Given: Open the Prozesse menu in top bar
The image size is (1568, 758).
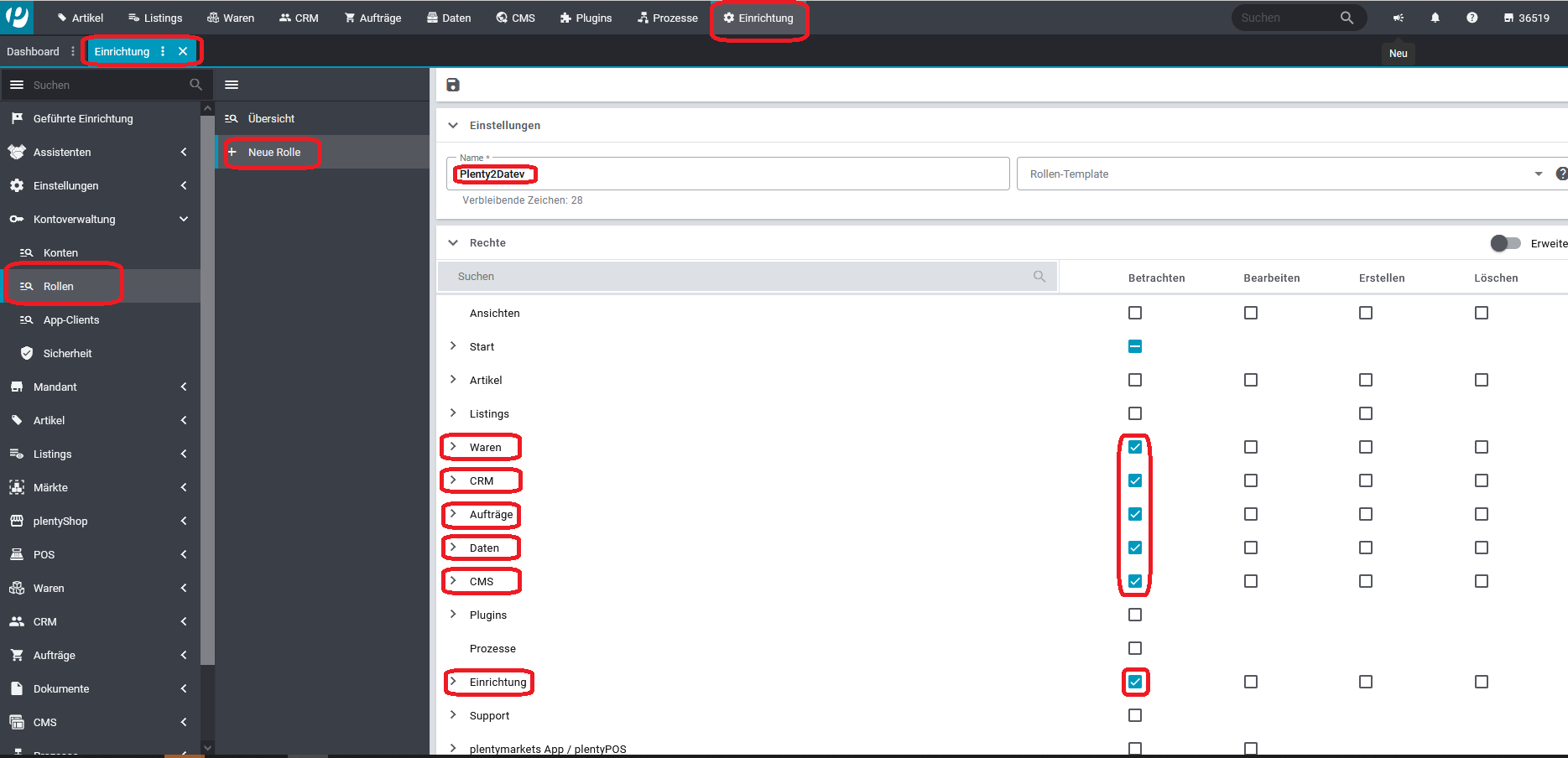Looking at the screenshot, I should 668,18.
